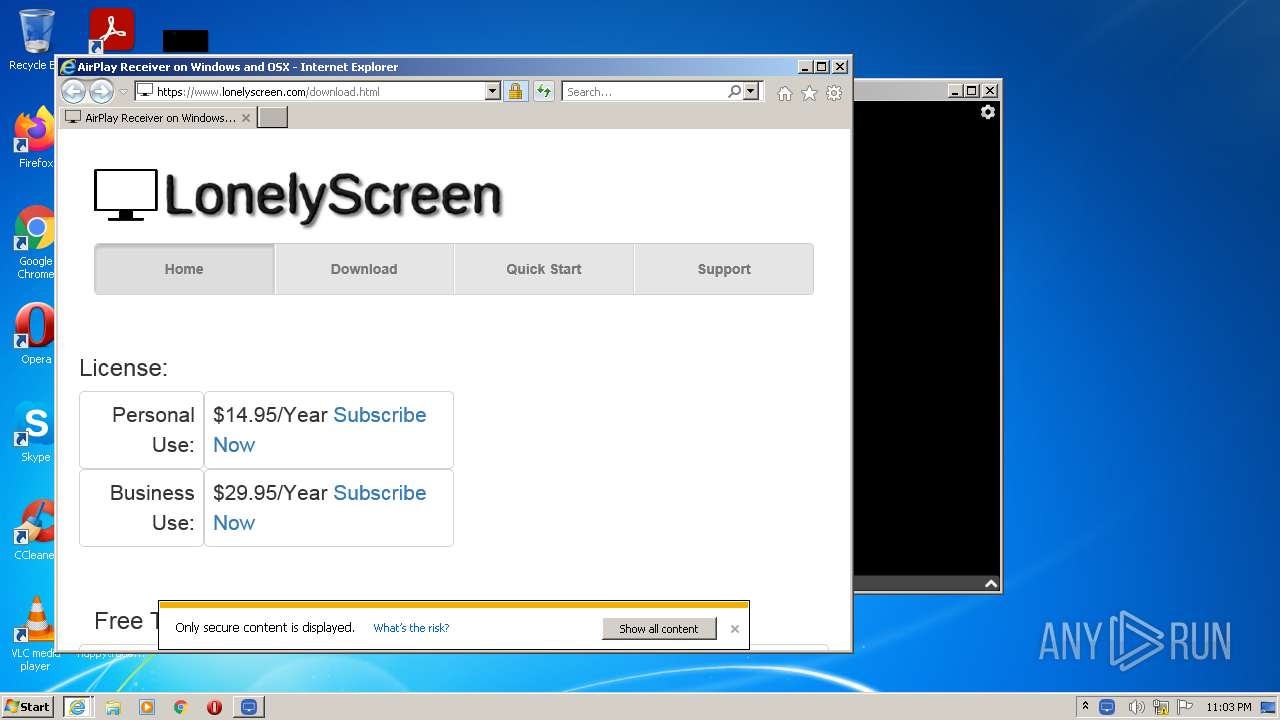Open Action Center flag icon
Image resolution: width=1280 pixels, height=720 pixels.
(x=1185, y=707)
